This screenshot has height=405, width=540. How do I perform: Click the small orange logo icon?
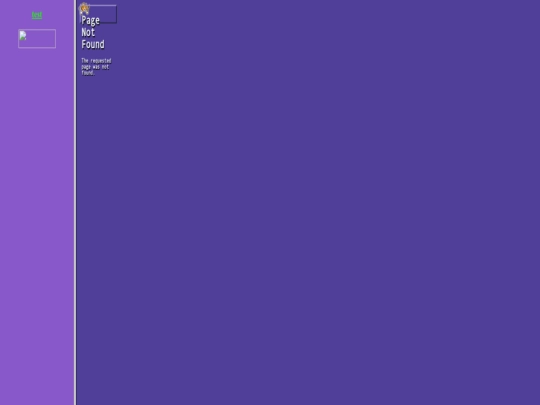[x=84, y=8]
